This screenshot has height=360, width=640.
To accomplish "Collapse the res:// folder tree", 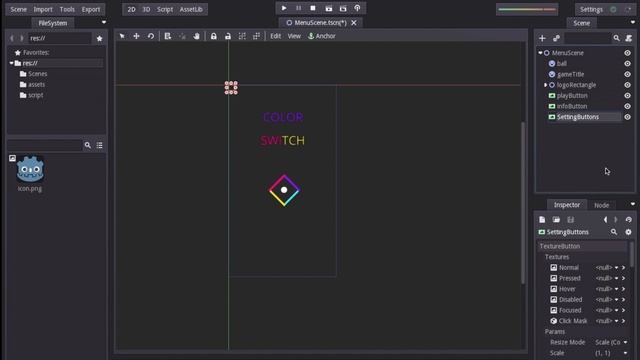I will pyautogui.click(x=11, y=63).
